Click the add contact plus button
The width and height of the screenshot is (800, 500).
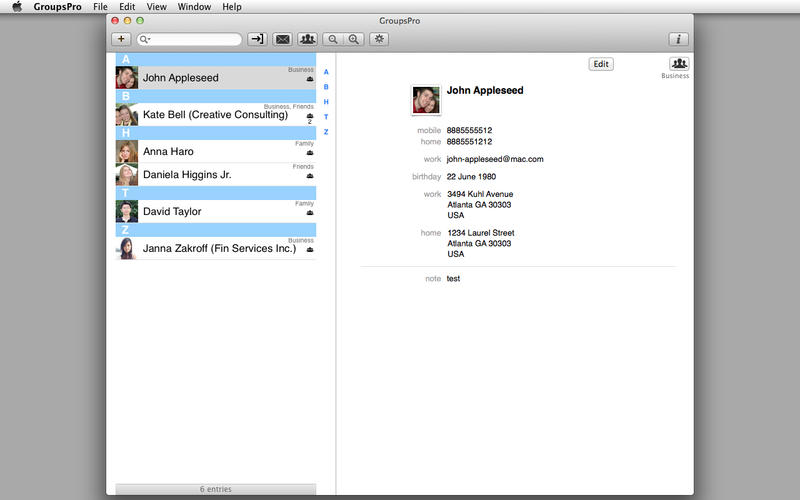(x=121, y=39)
